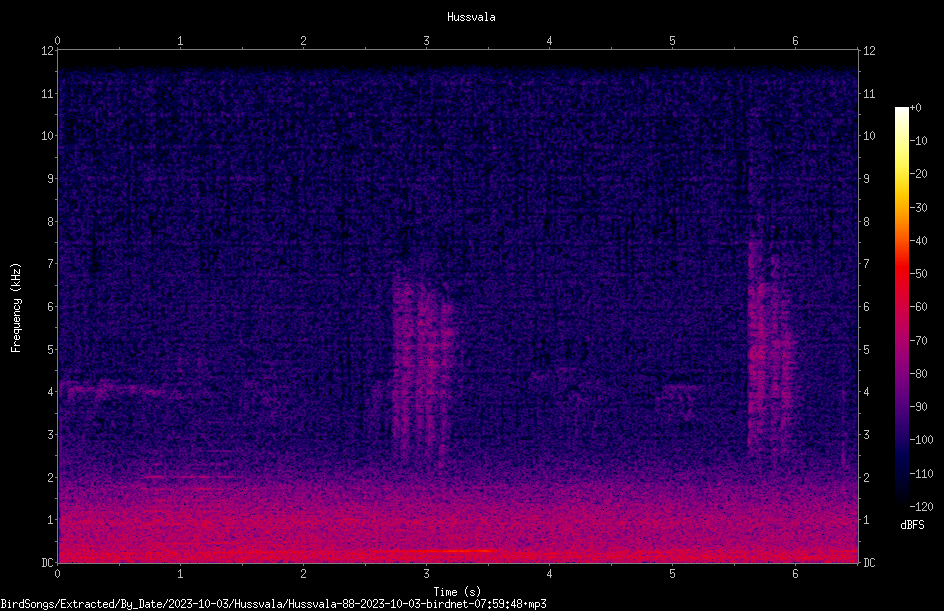Click the 'Hussvala' title text
The image size is (944, 611).
[x=471, y=17]
